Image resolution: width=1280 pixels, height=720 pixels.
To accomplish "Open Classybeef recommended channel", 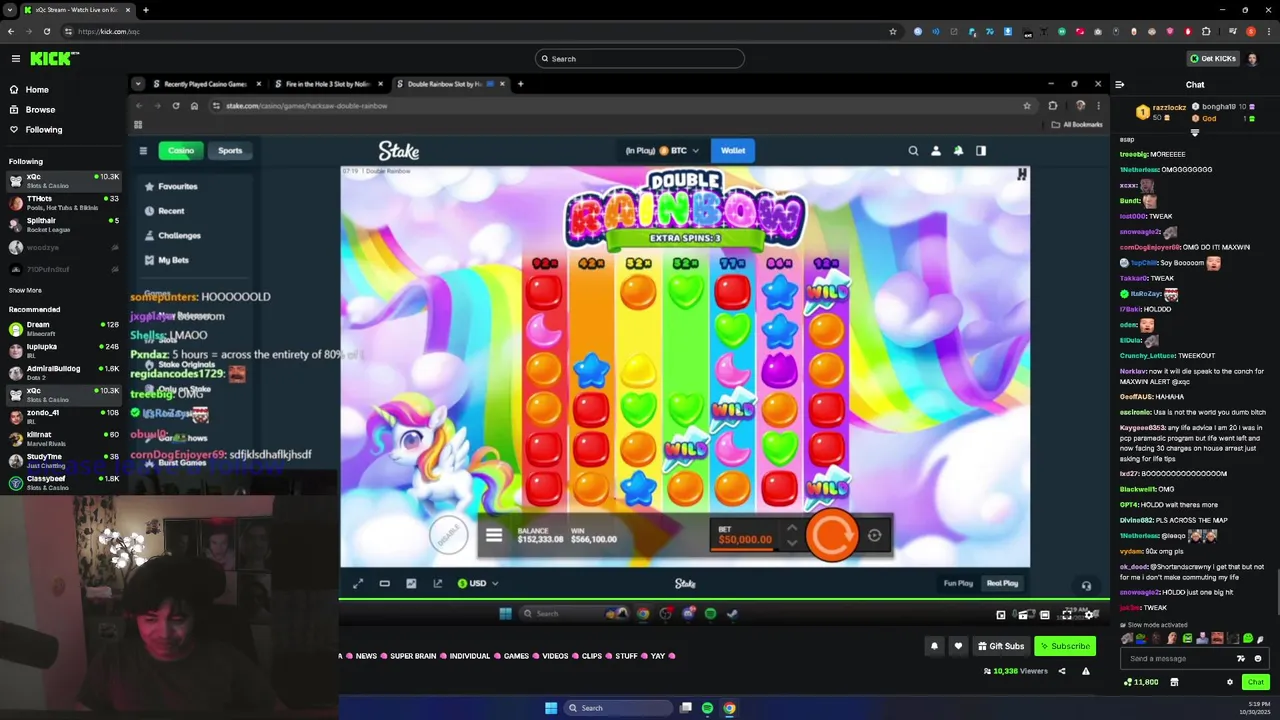I will pos(62,483).
